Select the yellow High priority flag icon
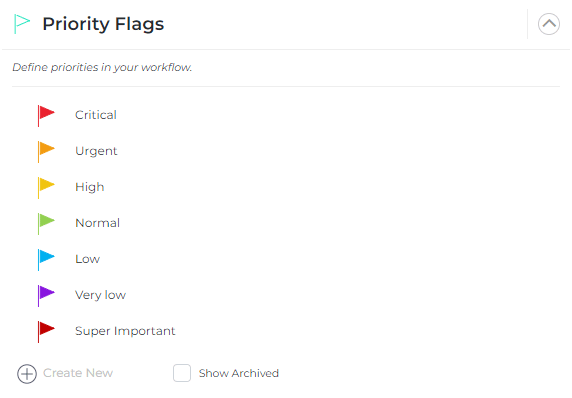 (46, 188)
